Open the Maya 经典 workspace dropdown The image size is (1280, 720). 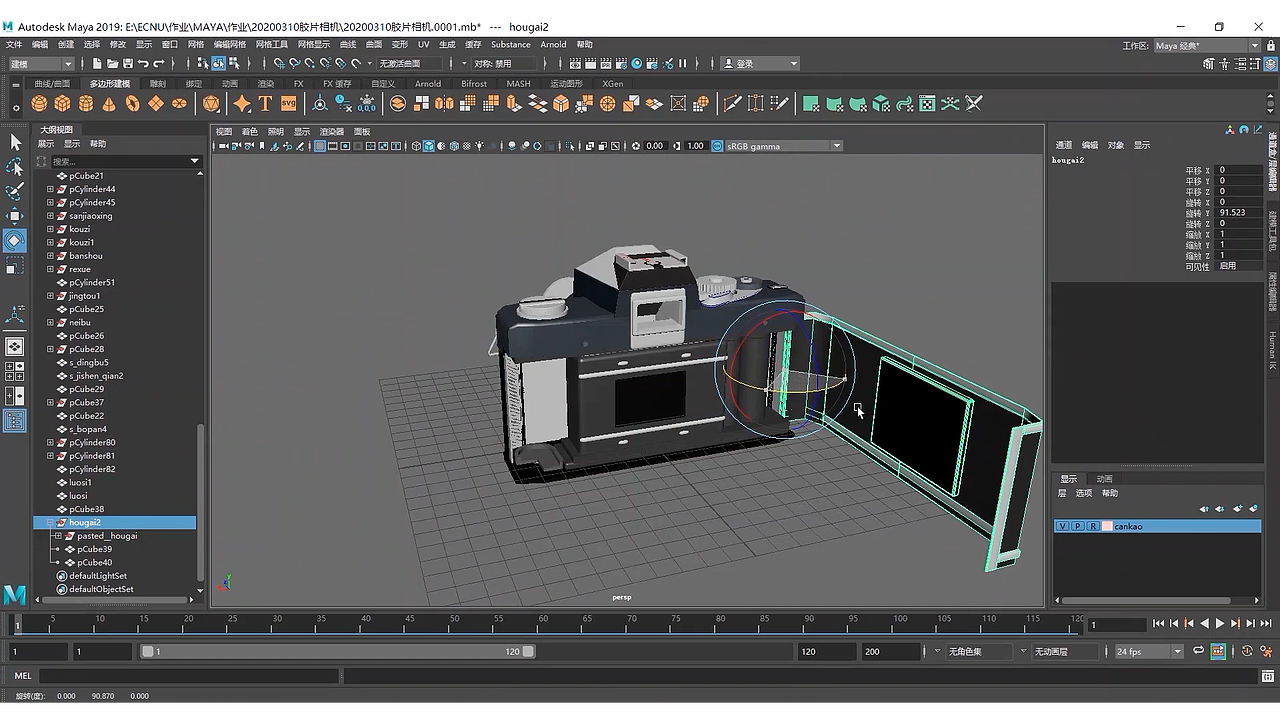tap(1207, 45)
